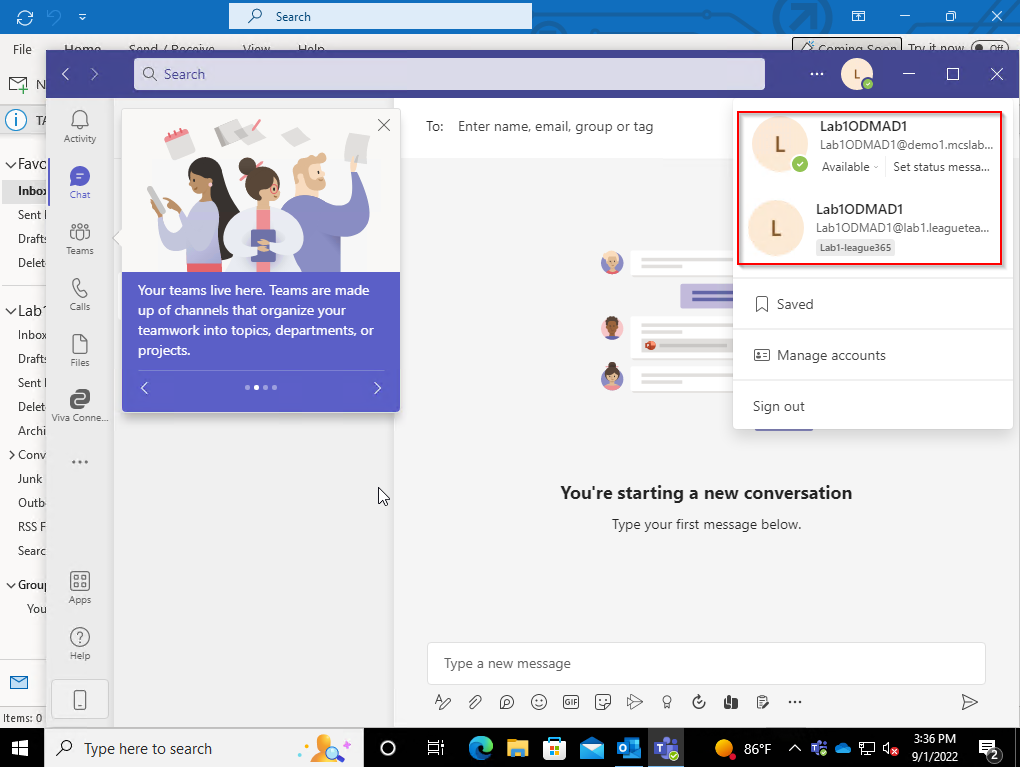Expand more messaging options ellipsis

[x=795, y=702]
